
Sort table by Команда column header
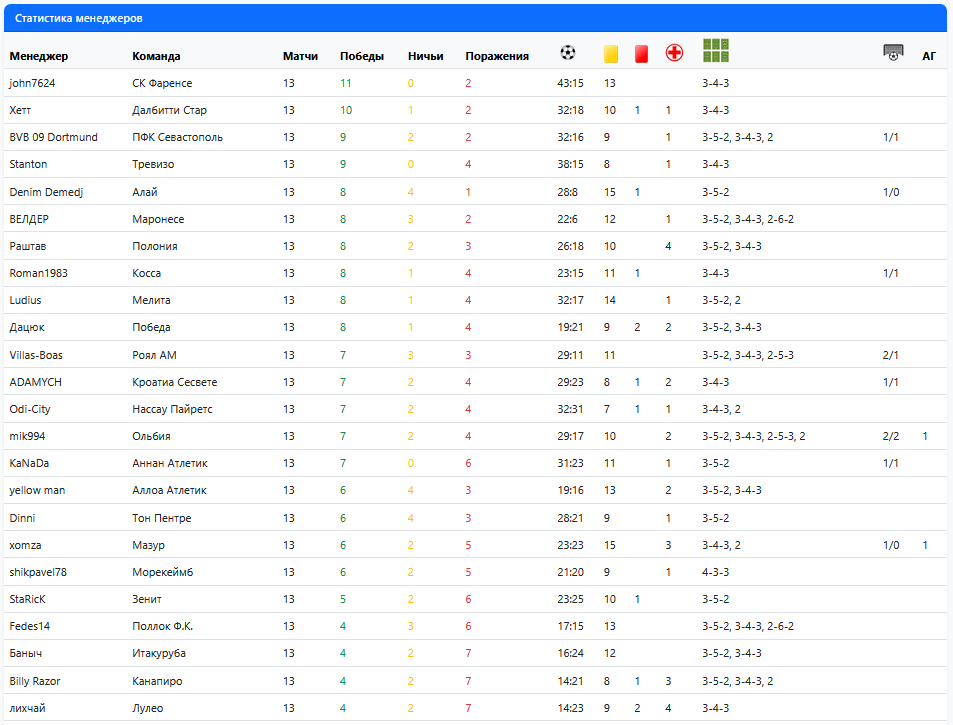pyautogui.click(x=156, y=56)
